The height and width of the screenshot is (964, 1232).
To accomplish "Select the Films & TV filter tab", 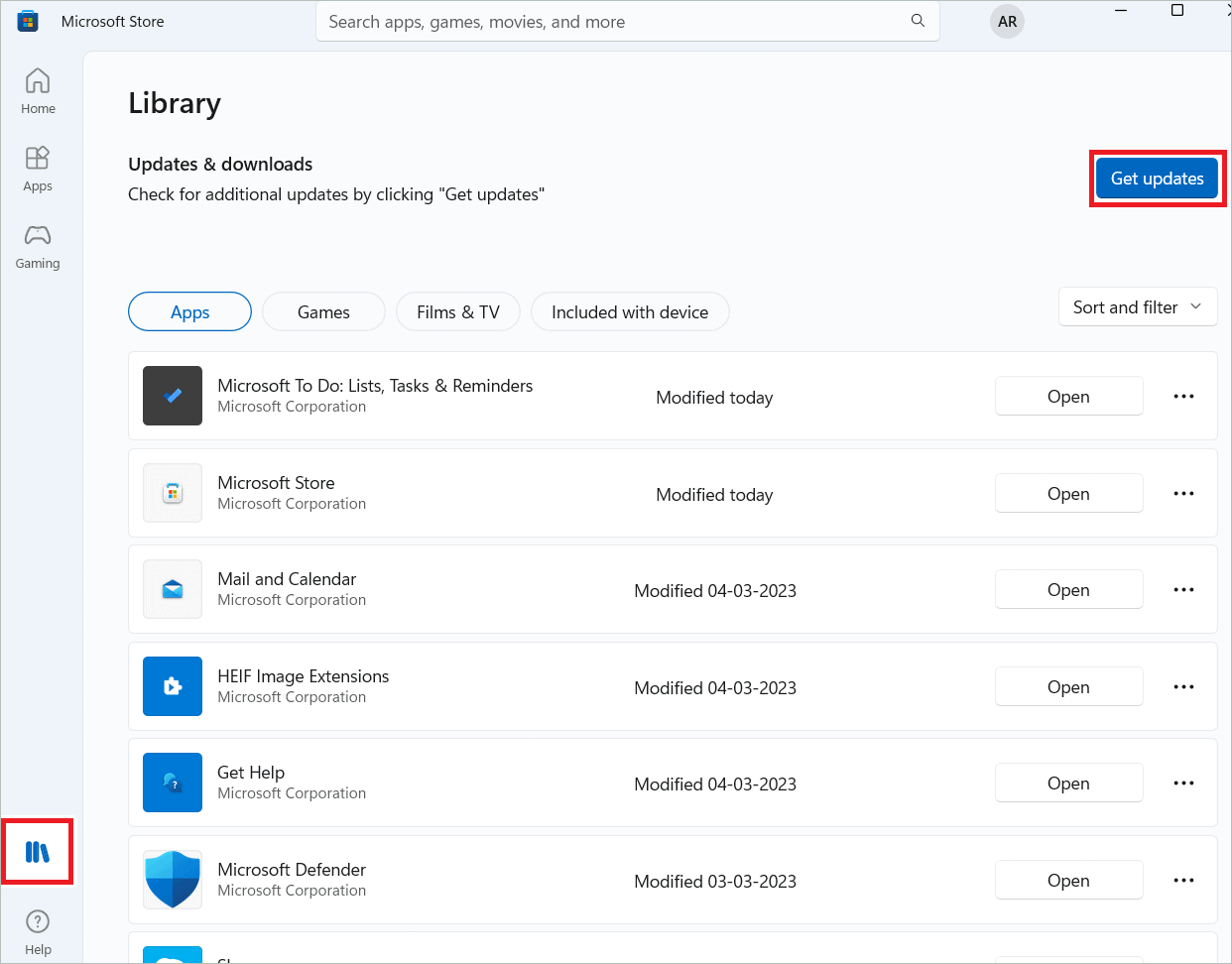I will (458, 311).
